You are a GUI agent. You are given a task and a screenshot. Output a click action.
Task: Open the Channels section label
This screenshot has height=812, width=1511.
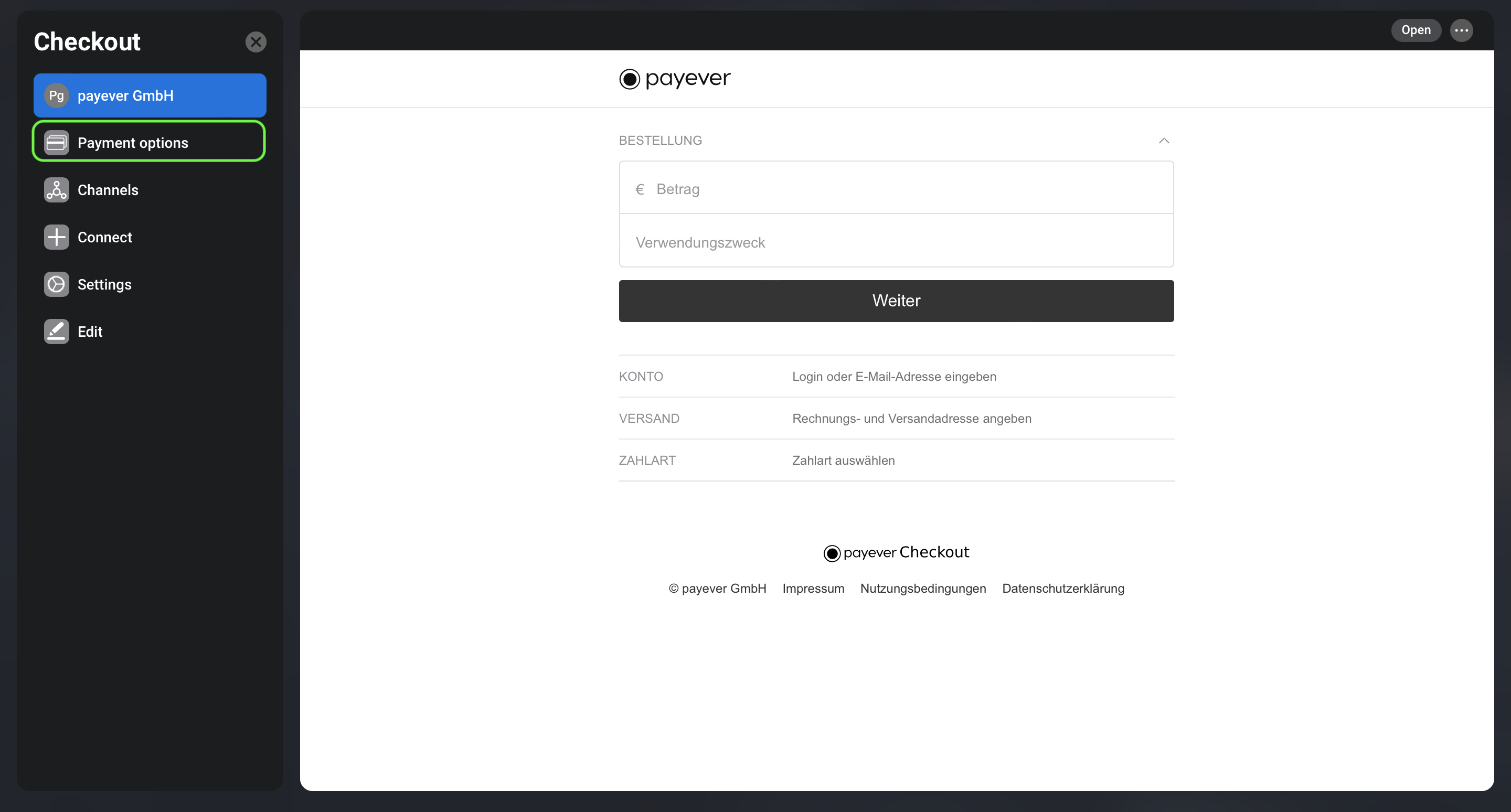tap(108, 190)
